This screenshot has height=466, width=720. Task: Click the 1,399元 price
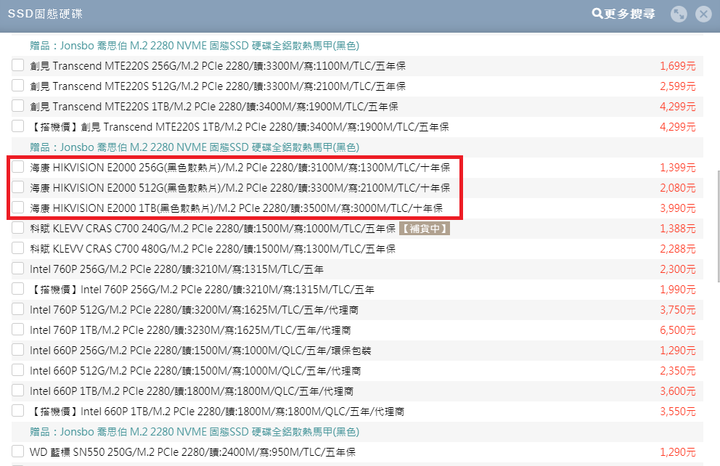click(x=678, y=168)
